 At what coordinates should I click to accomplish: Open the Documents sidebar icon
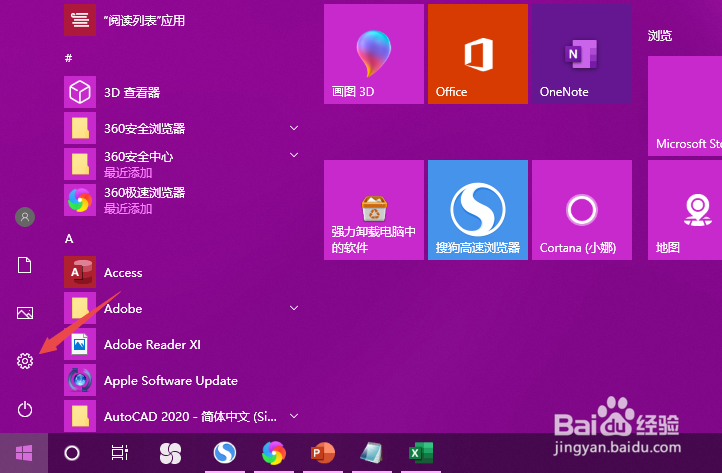[x=24, y=265]
